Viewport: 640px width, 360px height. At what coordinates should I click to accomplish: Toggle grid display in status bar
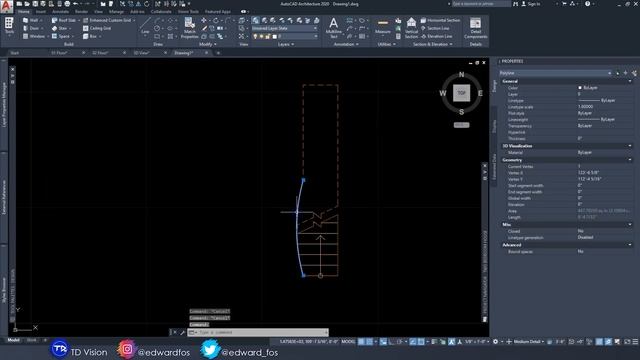coord(361,342)
